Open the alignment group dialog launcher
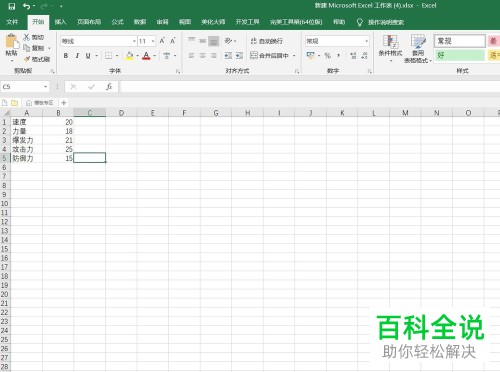Viewport: 500px width, 372px height. point(297,71)
